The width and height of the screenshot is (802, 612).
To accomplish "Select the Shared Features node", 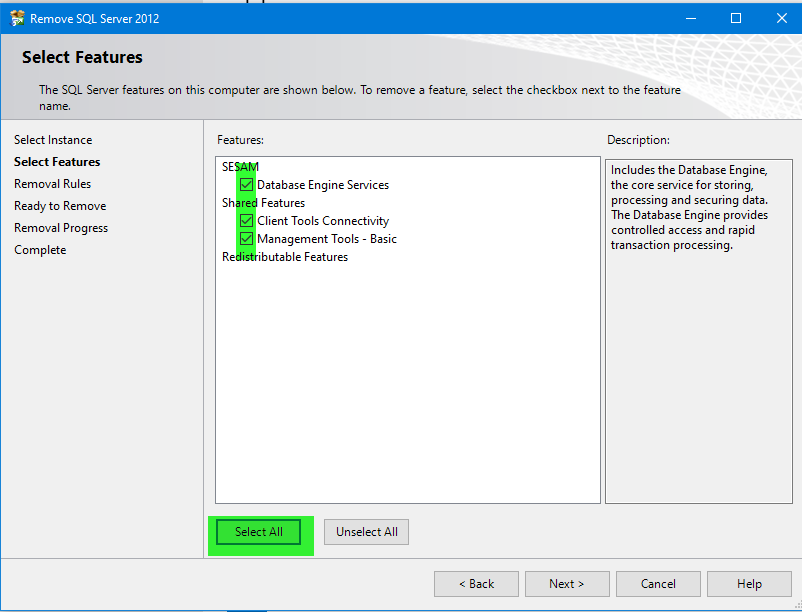I will click(263, 203).
